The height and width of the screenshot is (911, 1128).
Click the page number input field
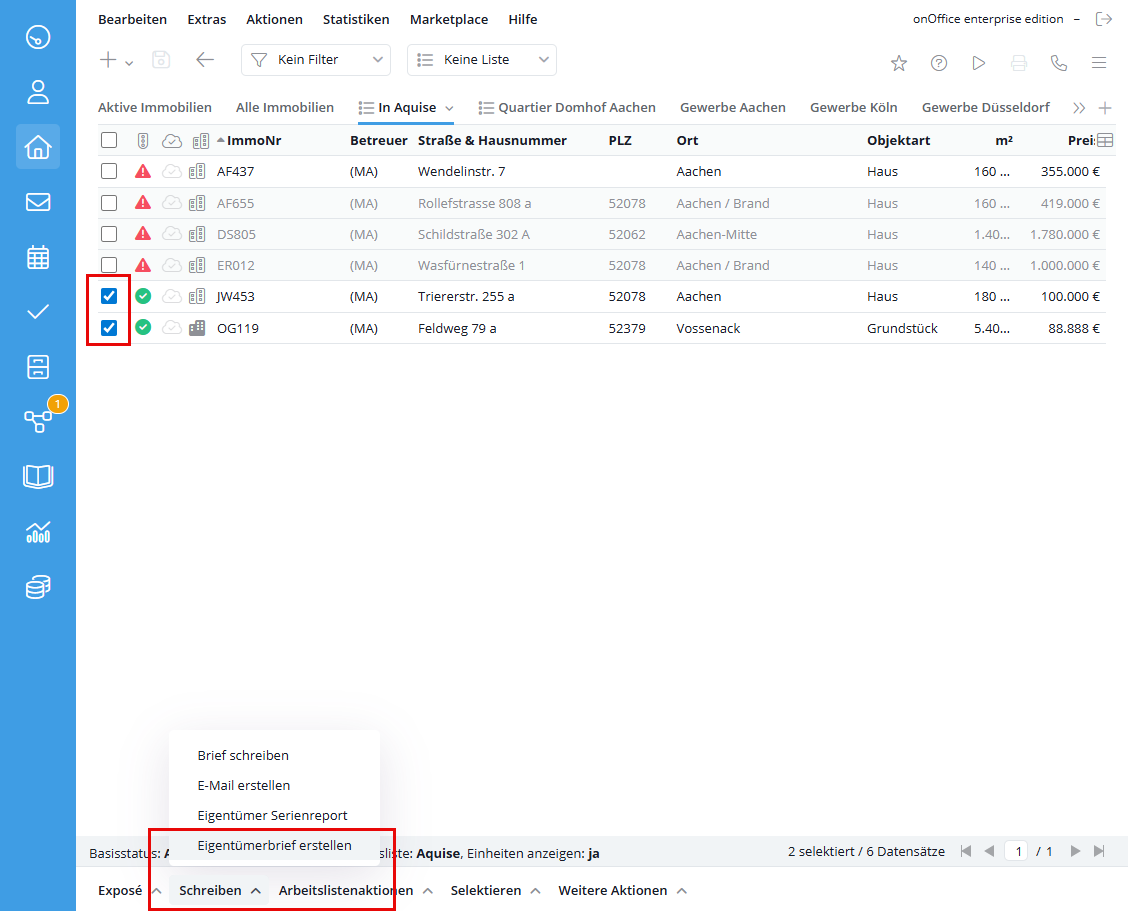point(1017,851)
